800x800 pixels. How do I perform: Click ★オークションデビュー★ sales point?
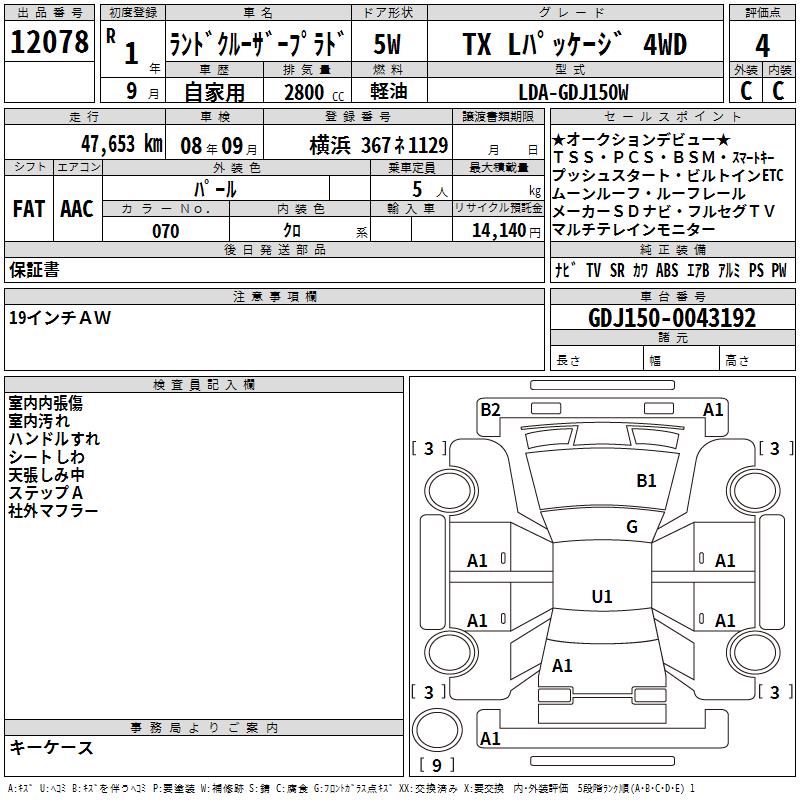[x=641, y=139]
